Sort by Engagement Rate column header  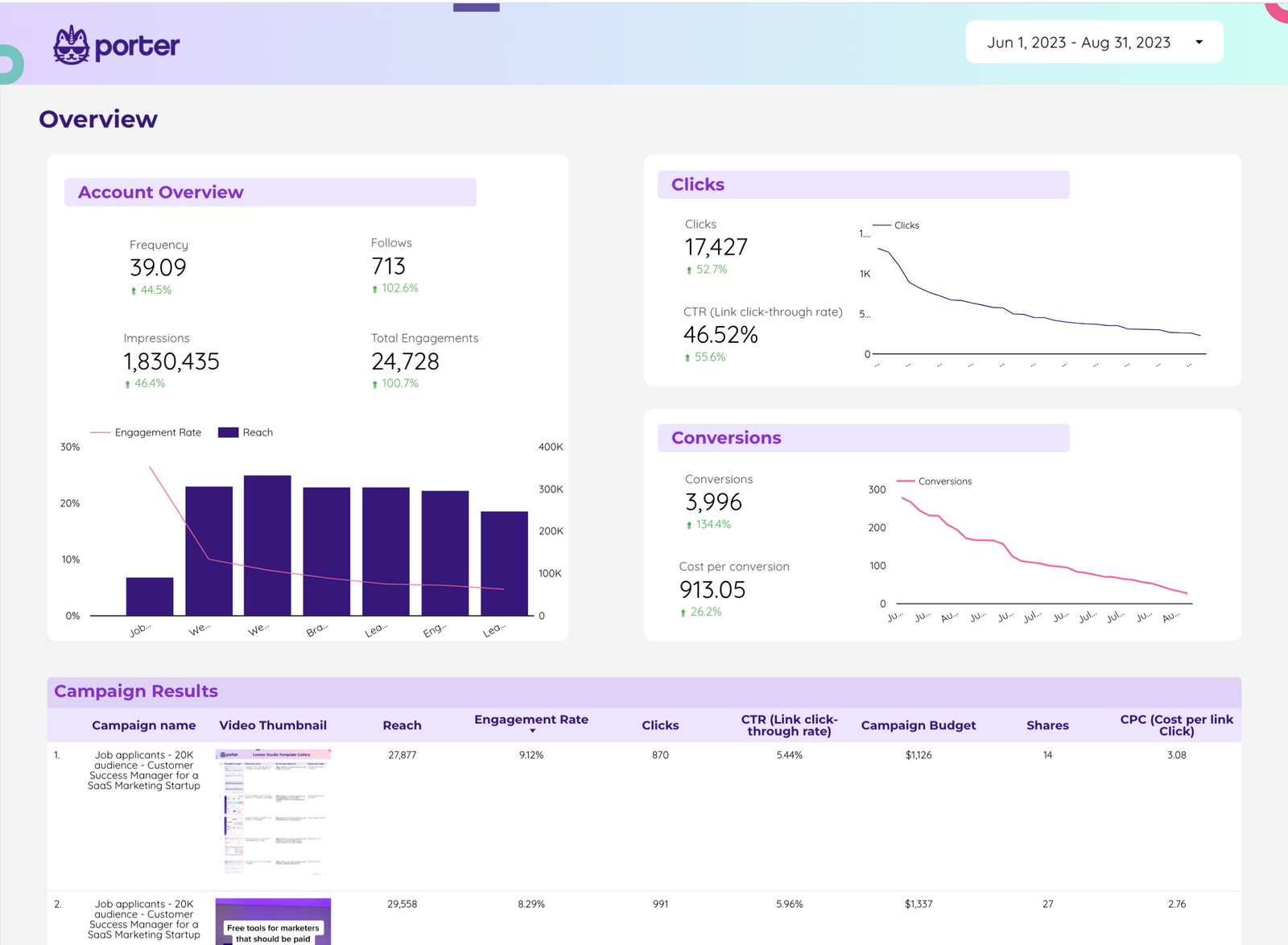click(x=530, y=720)
